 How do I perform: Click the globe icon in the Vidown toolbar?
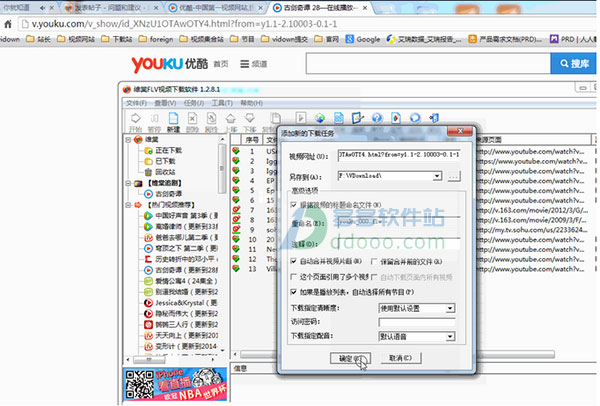[x=320, y=118]
